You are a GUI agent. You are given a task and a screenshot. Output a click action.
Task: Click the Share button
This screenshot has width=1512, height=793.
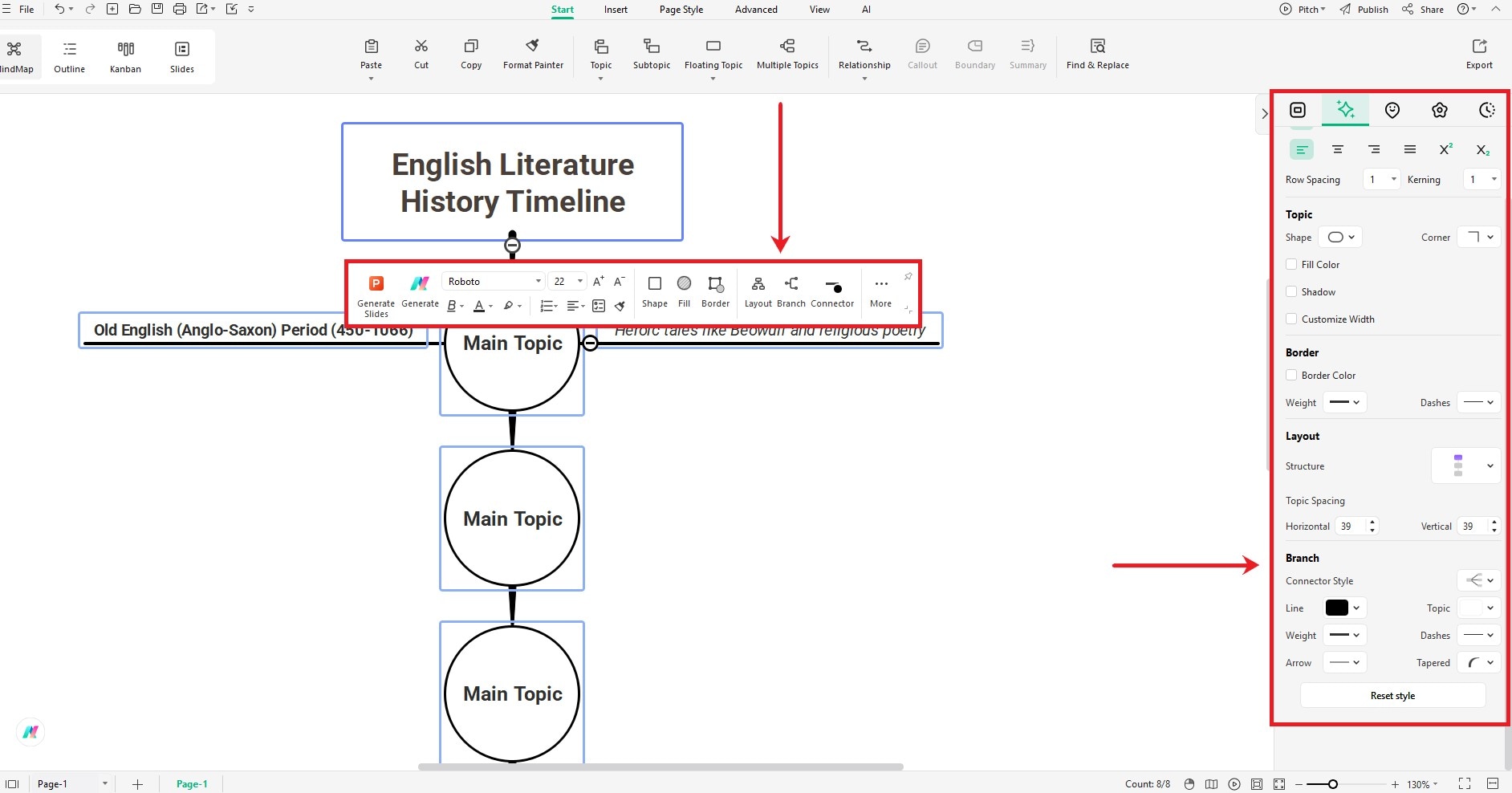pos(1423,10)
